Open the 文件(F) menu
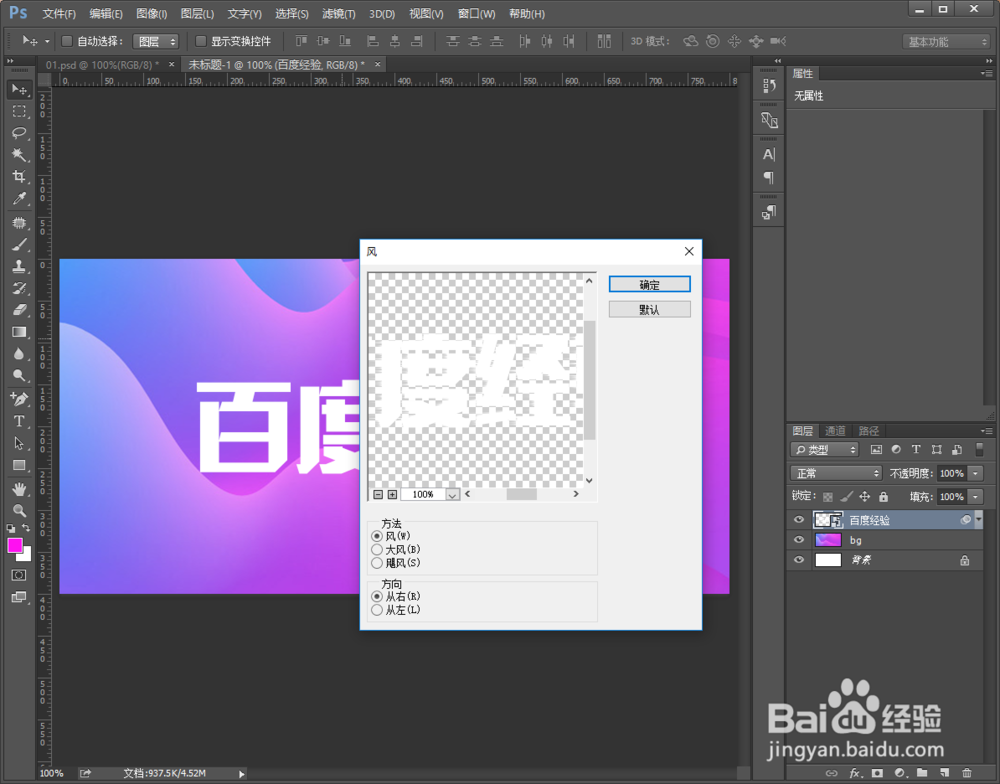 [x=59, y=13]
